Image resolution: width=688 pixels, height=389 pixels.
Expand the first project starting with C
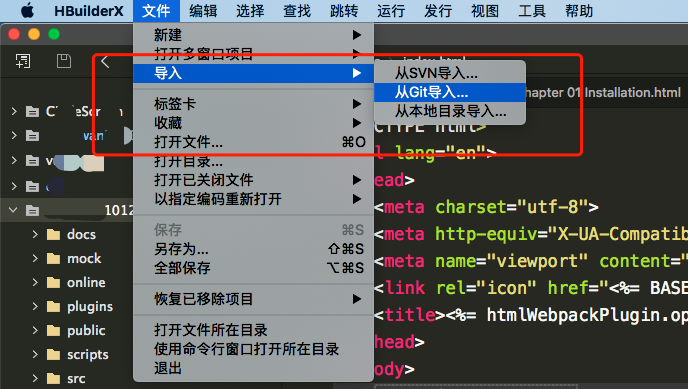(14, 111)
